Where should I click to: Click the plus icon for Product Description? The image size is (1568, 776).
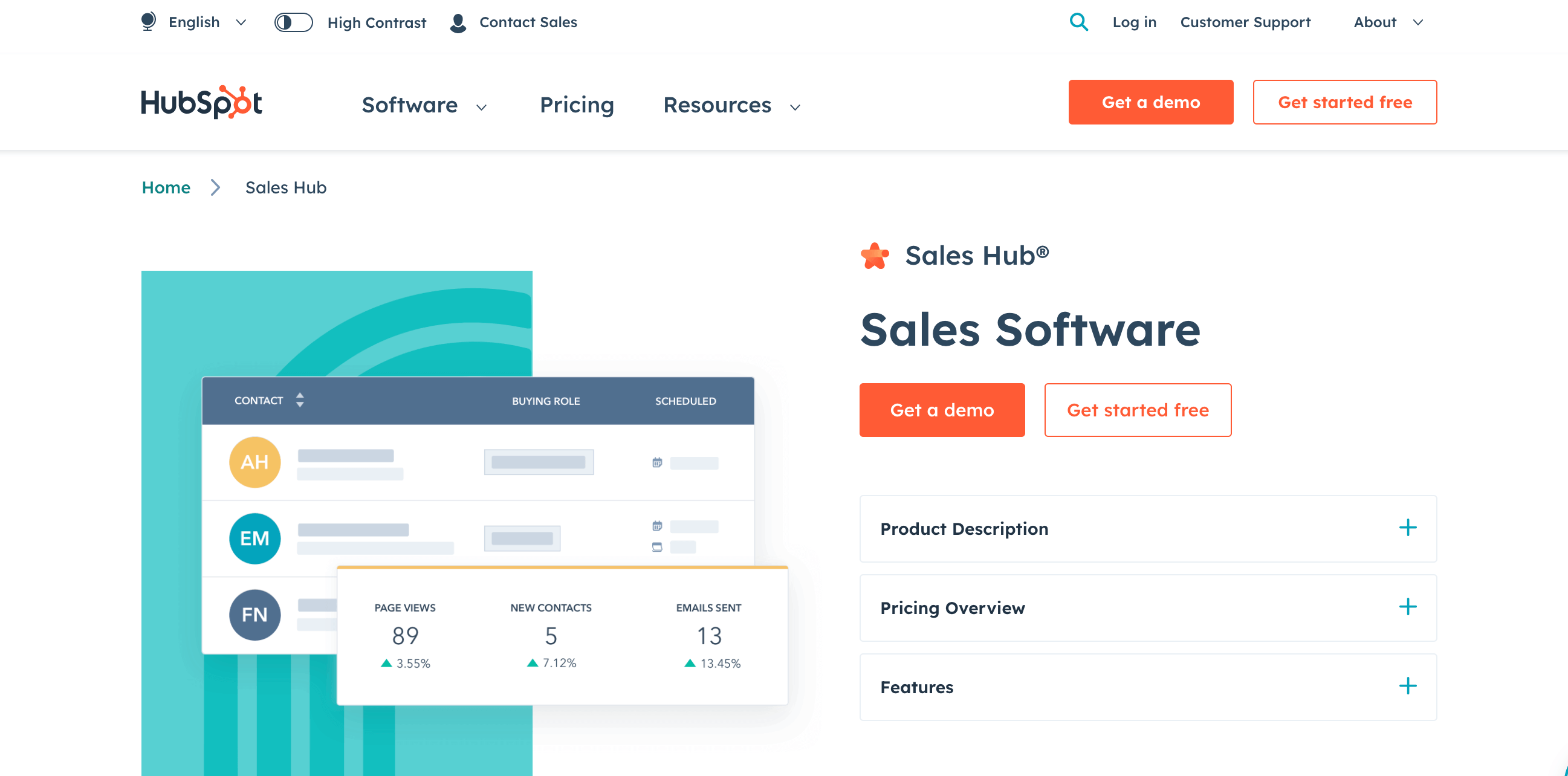(x=1407, y=527)
